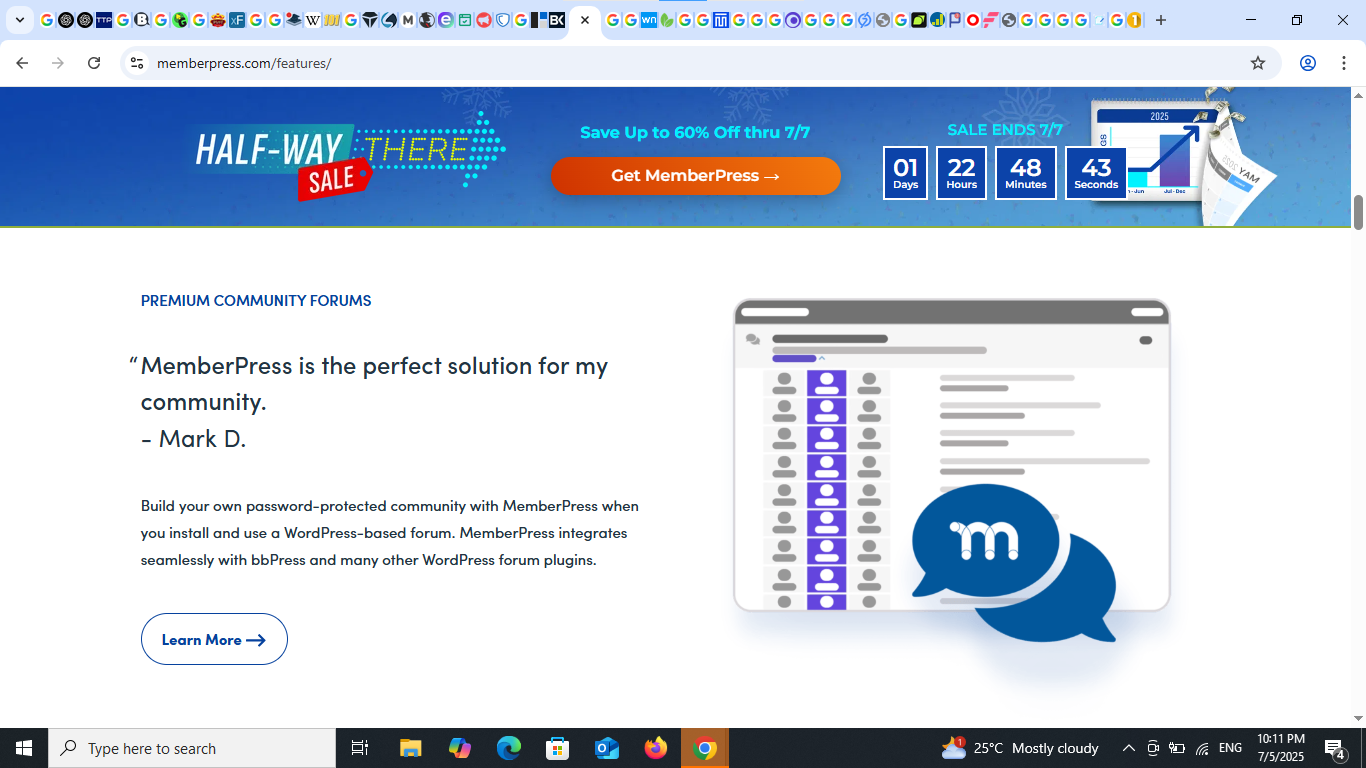Open File Explorer from the taskbar
The width and height of the screenshot is (1366, 768).
click(410, 748)
